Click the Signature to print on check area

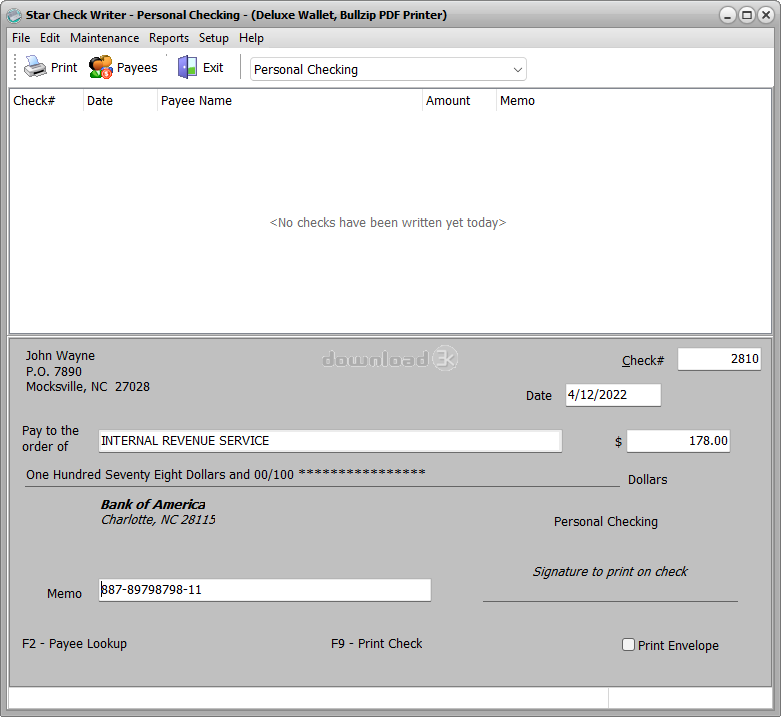point(610,572)
